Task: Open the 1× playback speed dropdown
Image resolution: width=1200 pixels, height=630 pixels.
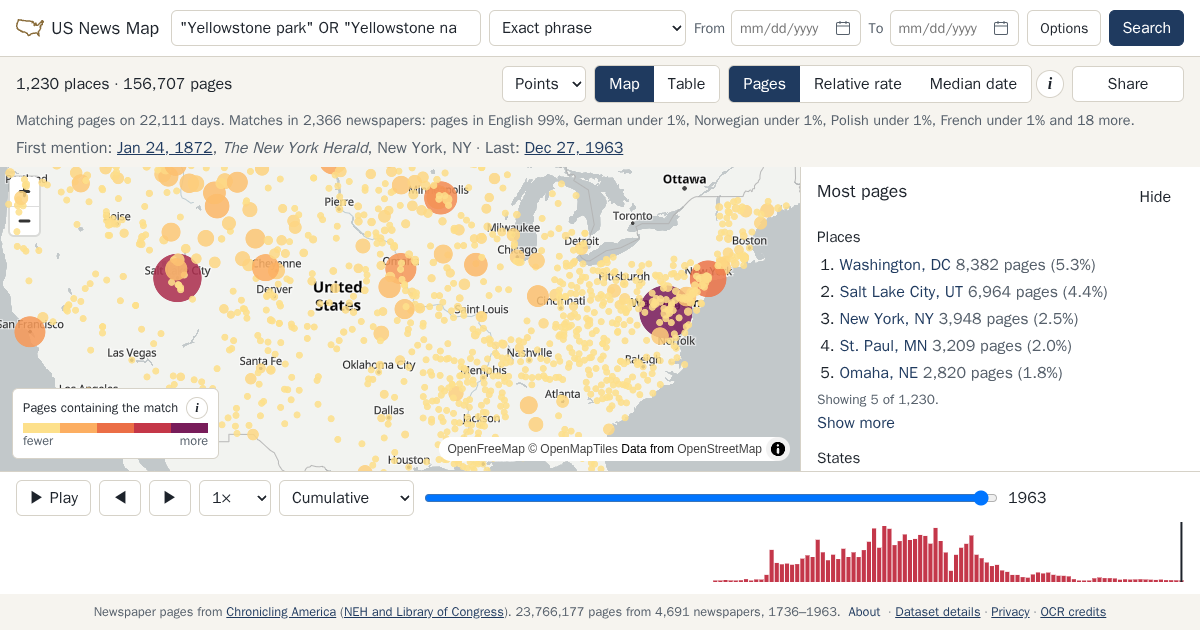Action: pyautogui.click(x=235, y=498)
